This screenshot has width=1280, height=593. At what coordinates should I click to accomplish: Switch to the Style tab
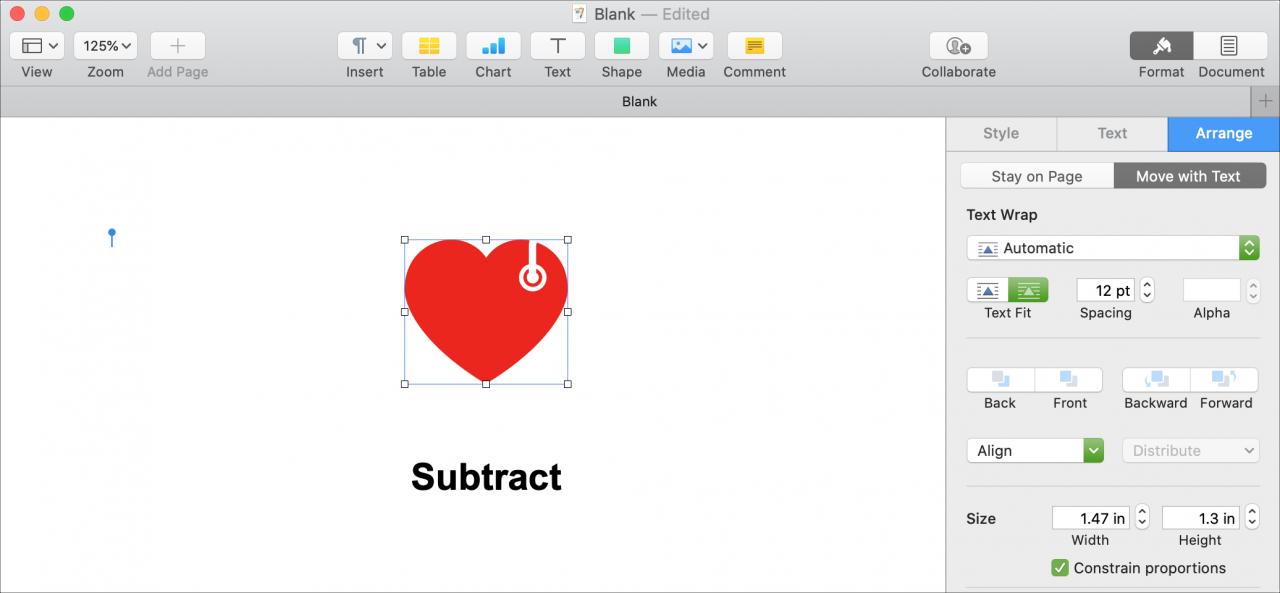click(1001, 134)
